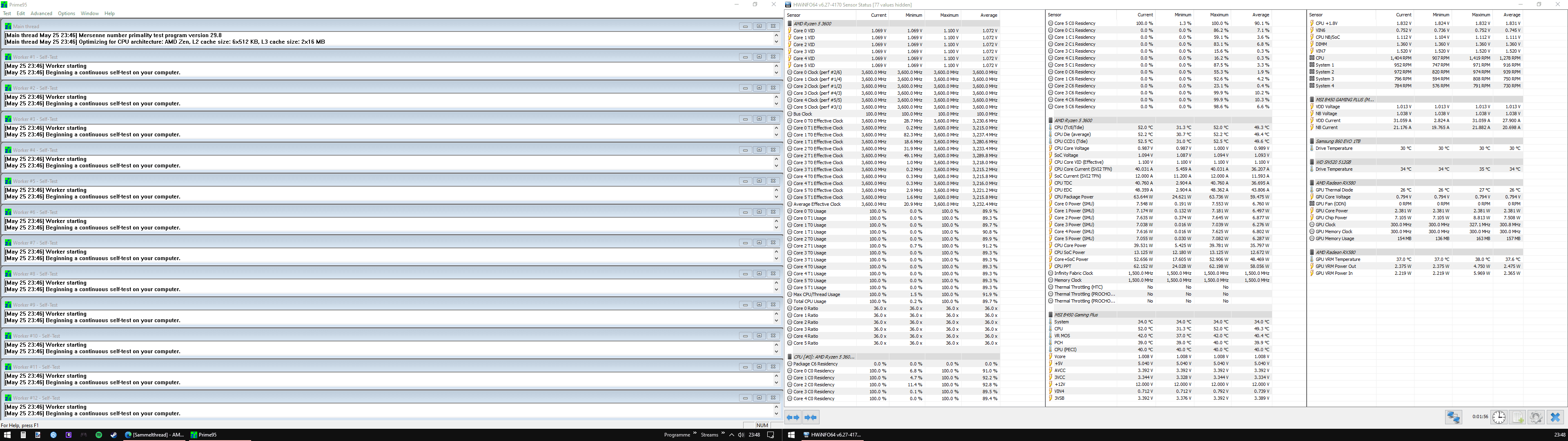Open HWiNFO remote network monitoring icon
The image size is (1568, 441).
click(1454, 417)
